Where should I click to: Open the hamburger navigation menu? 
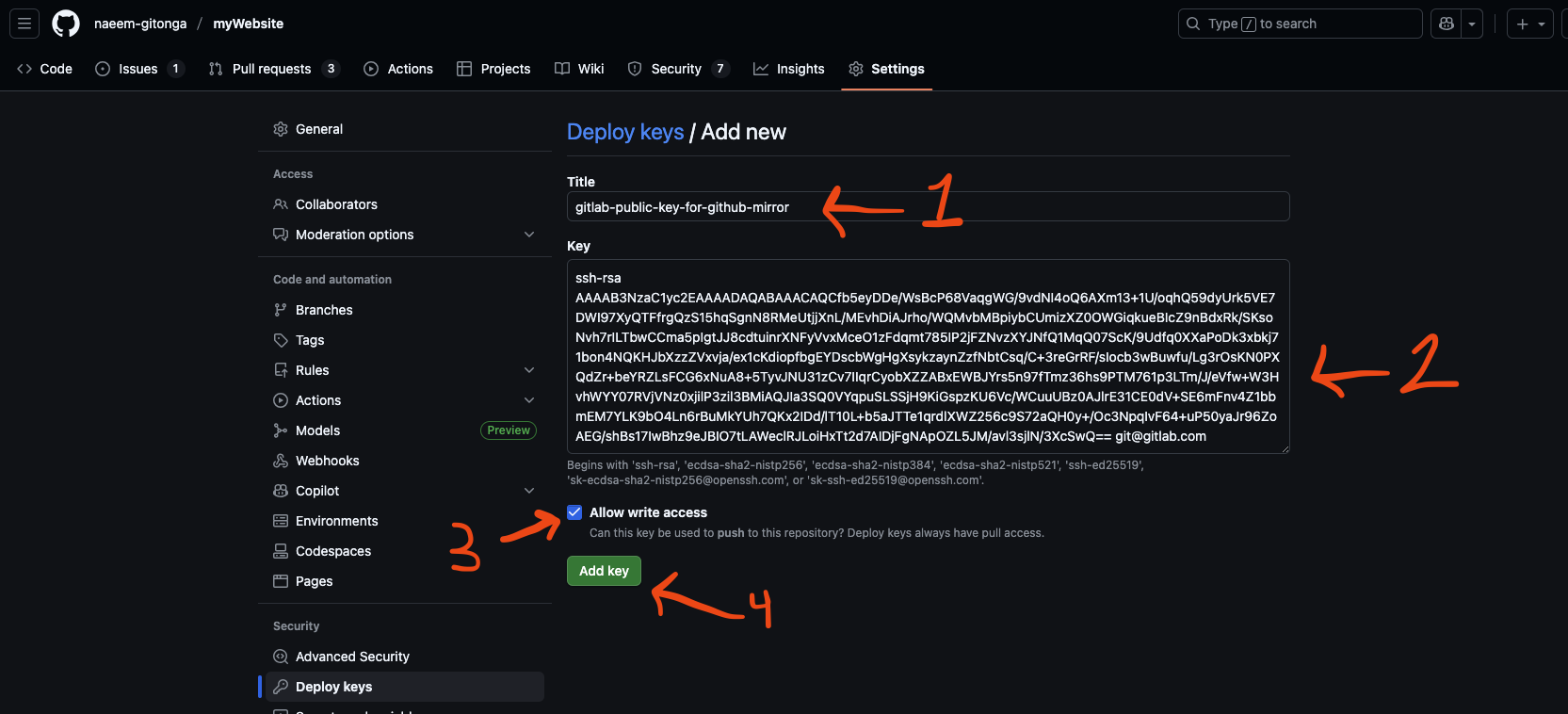point(24,24)
